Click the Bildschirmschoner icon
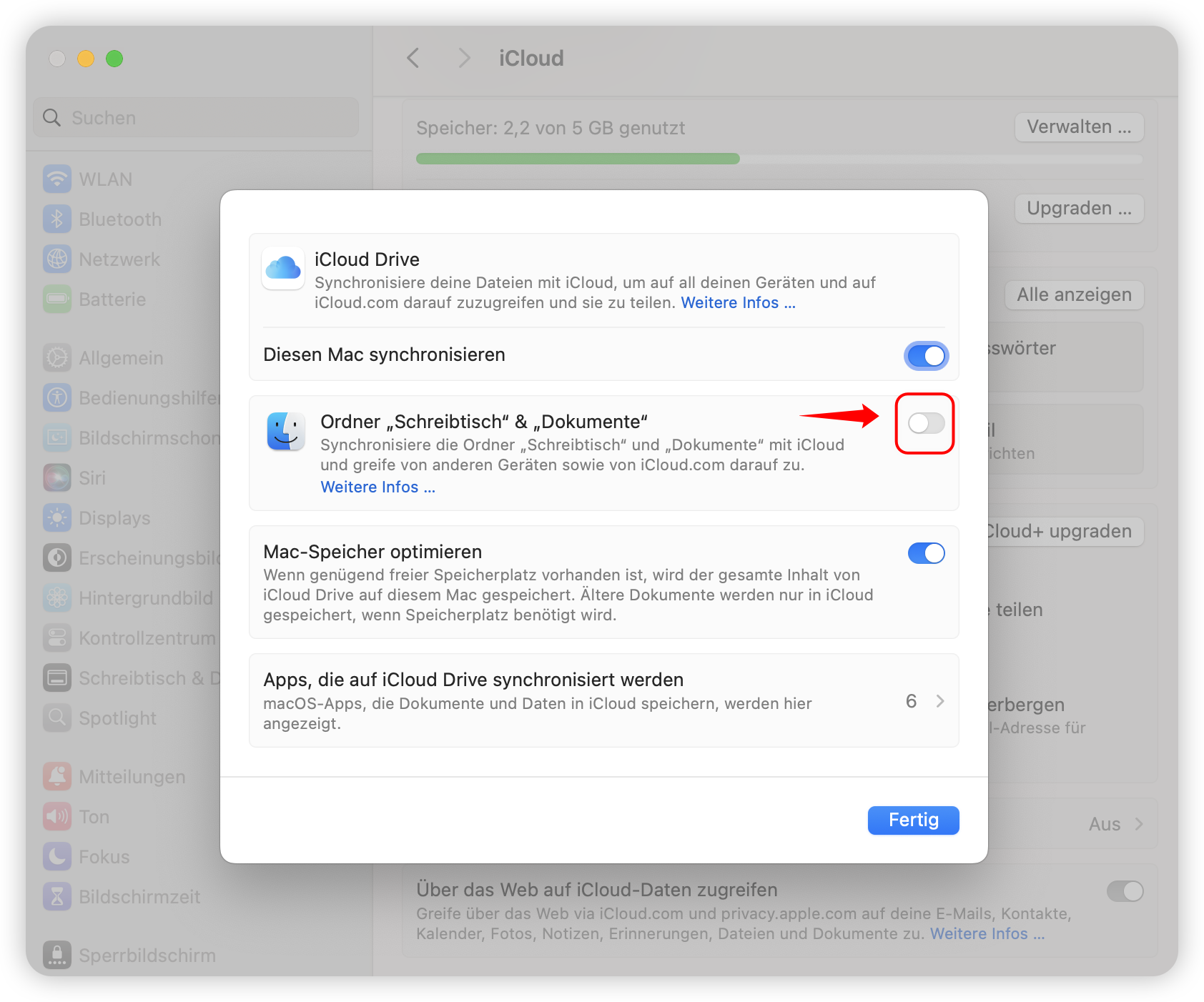Image resolution: width=1204 pixels, height=1002 pixels. coord(57,437)
